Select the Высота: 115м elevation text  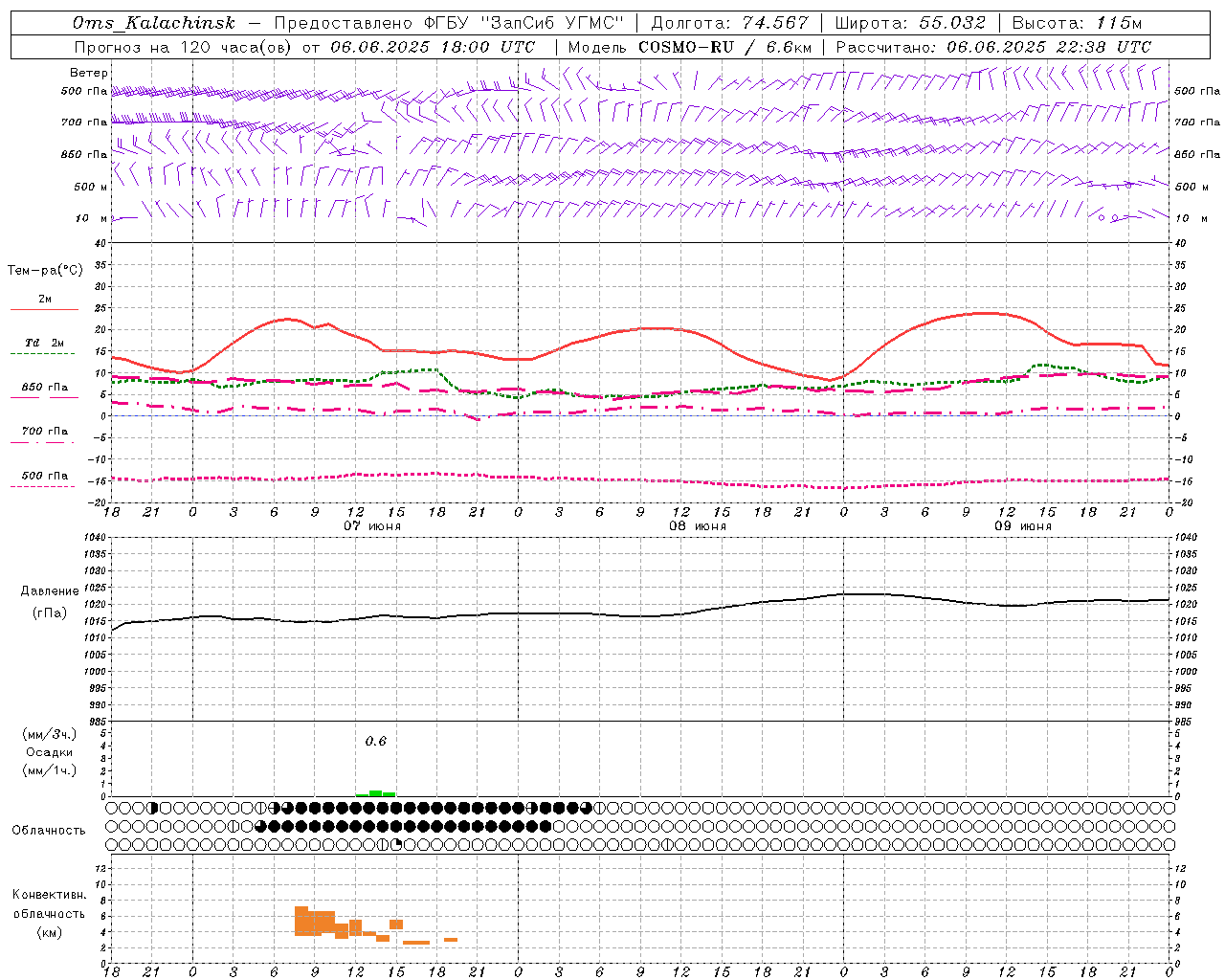click(x=1077, y=23)
